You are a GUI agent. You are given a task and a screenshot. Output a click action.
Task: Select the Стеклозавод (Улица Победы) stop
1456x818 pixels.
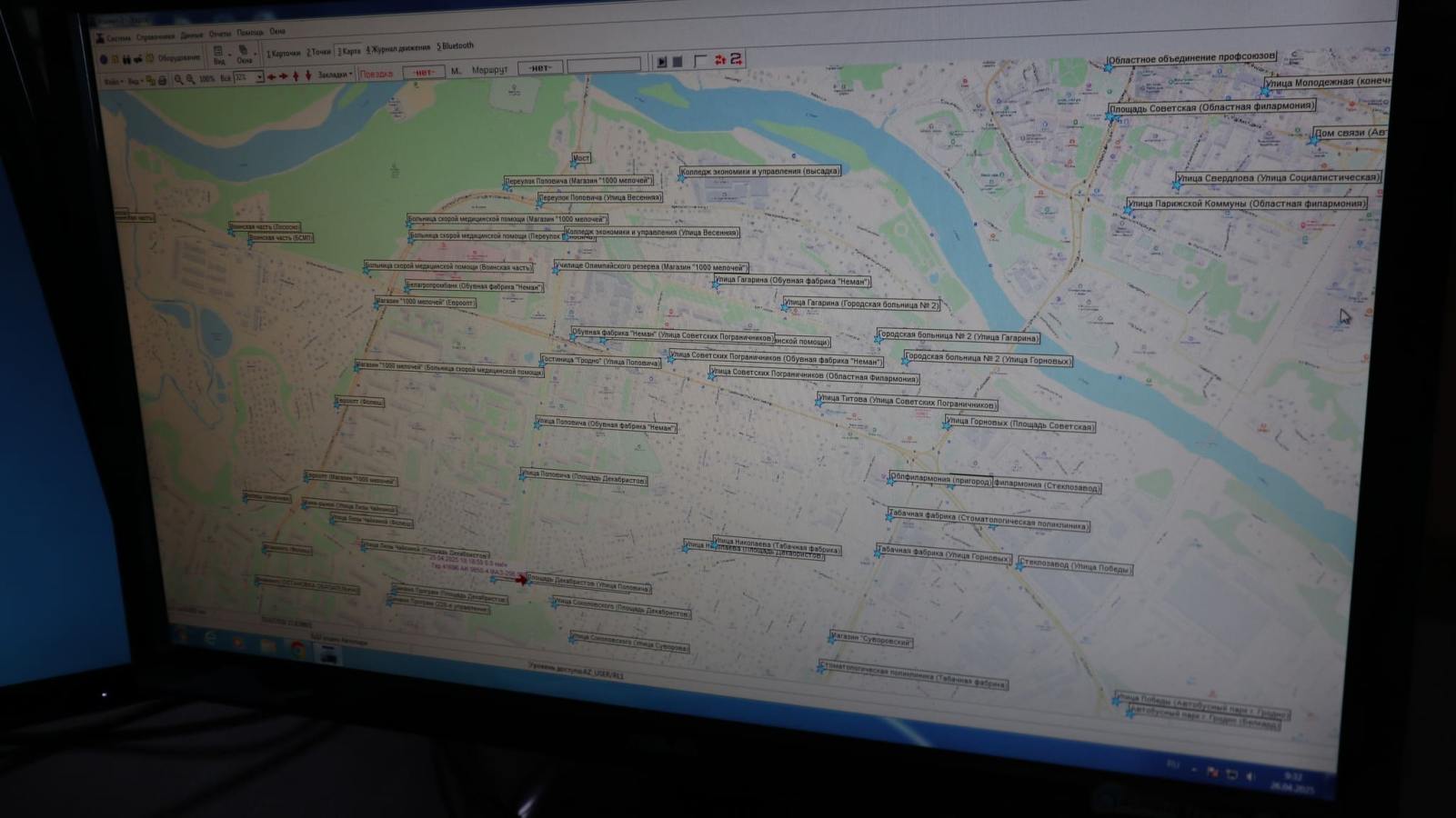(x=1075, y=566)
